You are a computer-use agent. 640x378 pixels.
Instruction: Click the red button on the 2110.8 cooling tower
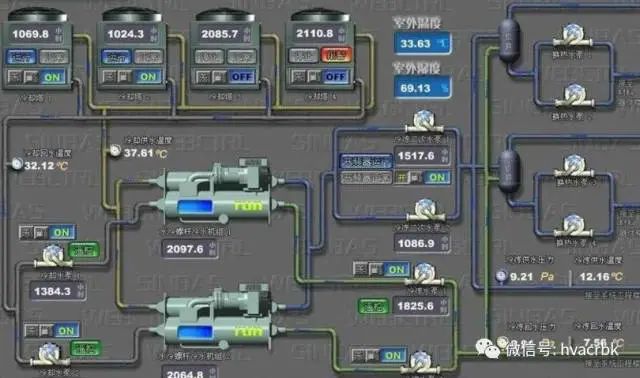point(336,55)
